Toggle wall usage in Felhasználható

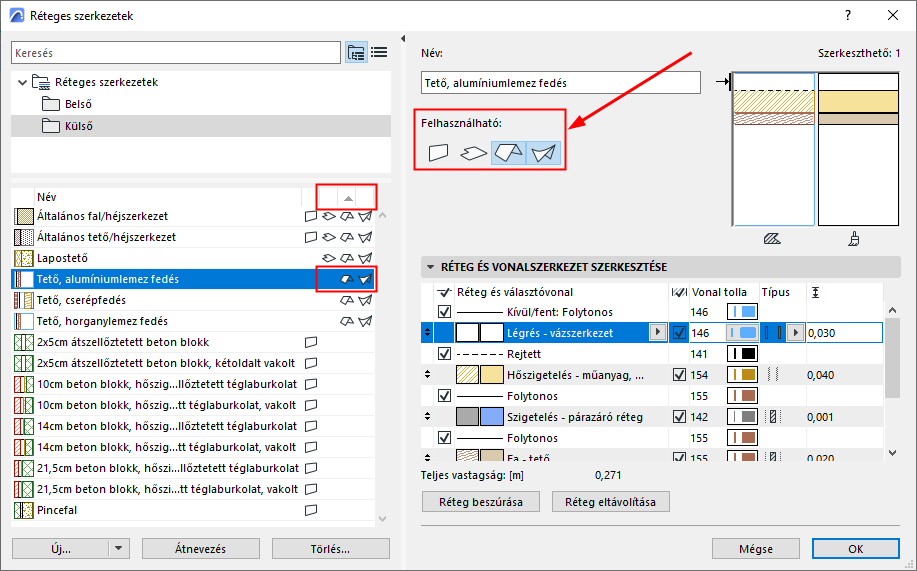tap(438, 153)
